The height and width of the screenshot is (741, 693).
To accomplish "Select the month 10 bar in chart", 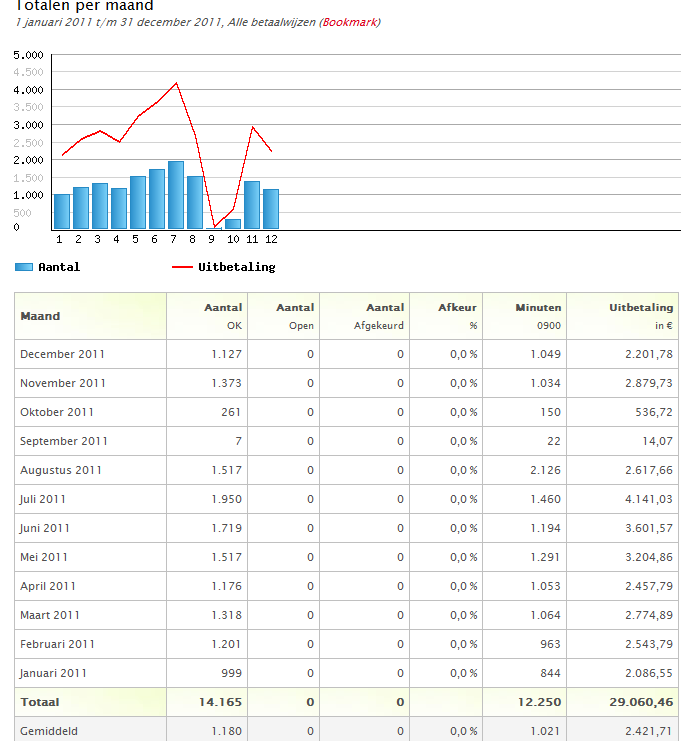I will click(x=233, y=224).
